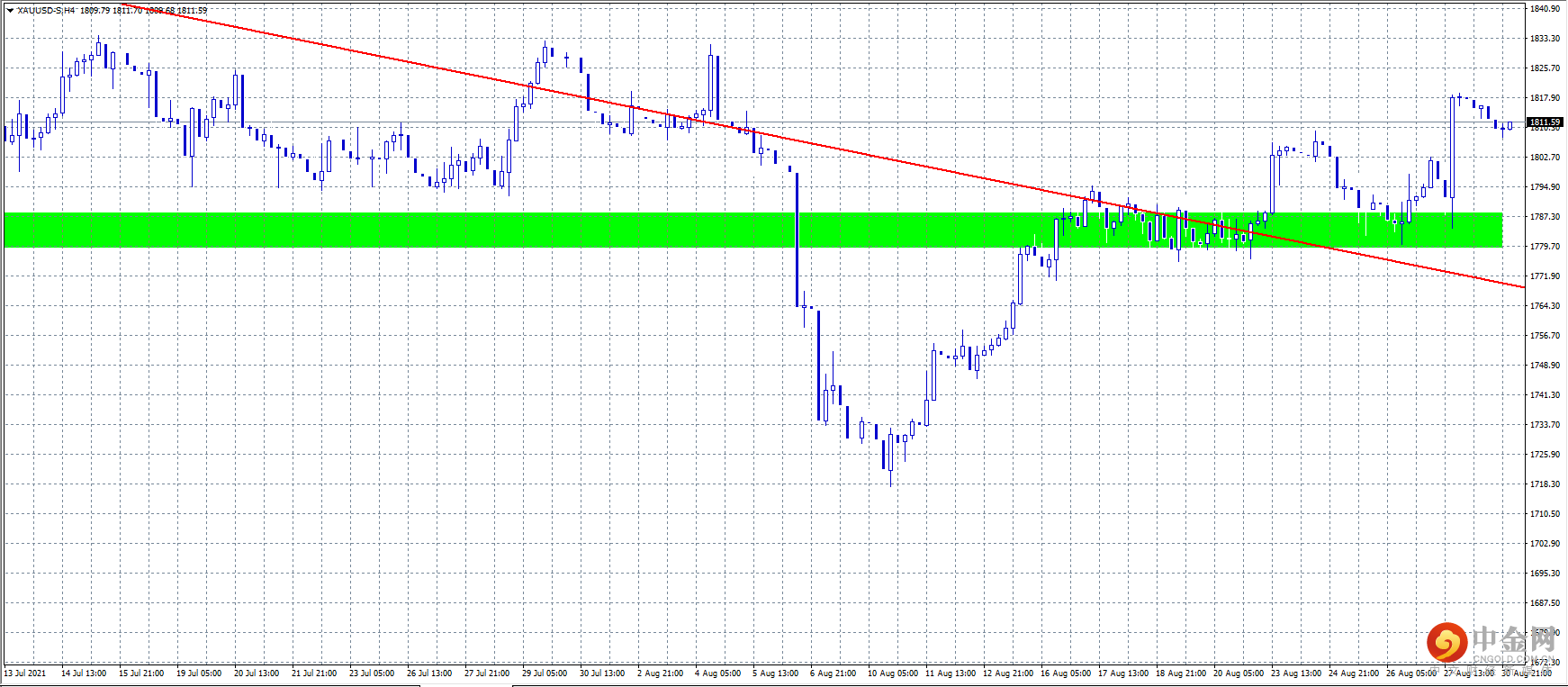Expand the triangle arrow beside XAUUSD-S,H4
Screen dimensions: 1568x687
click(10, 11)
